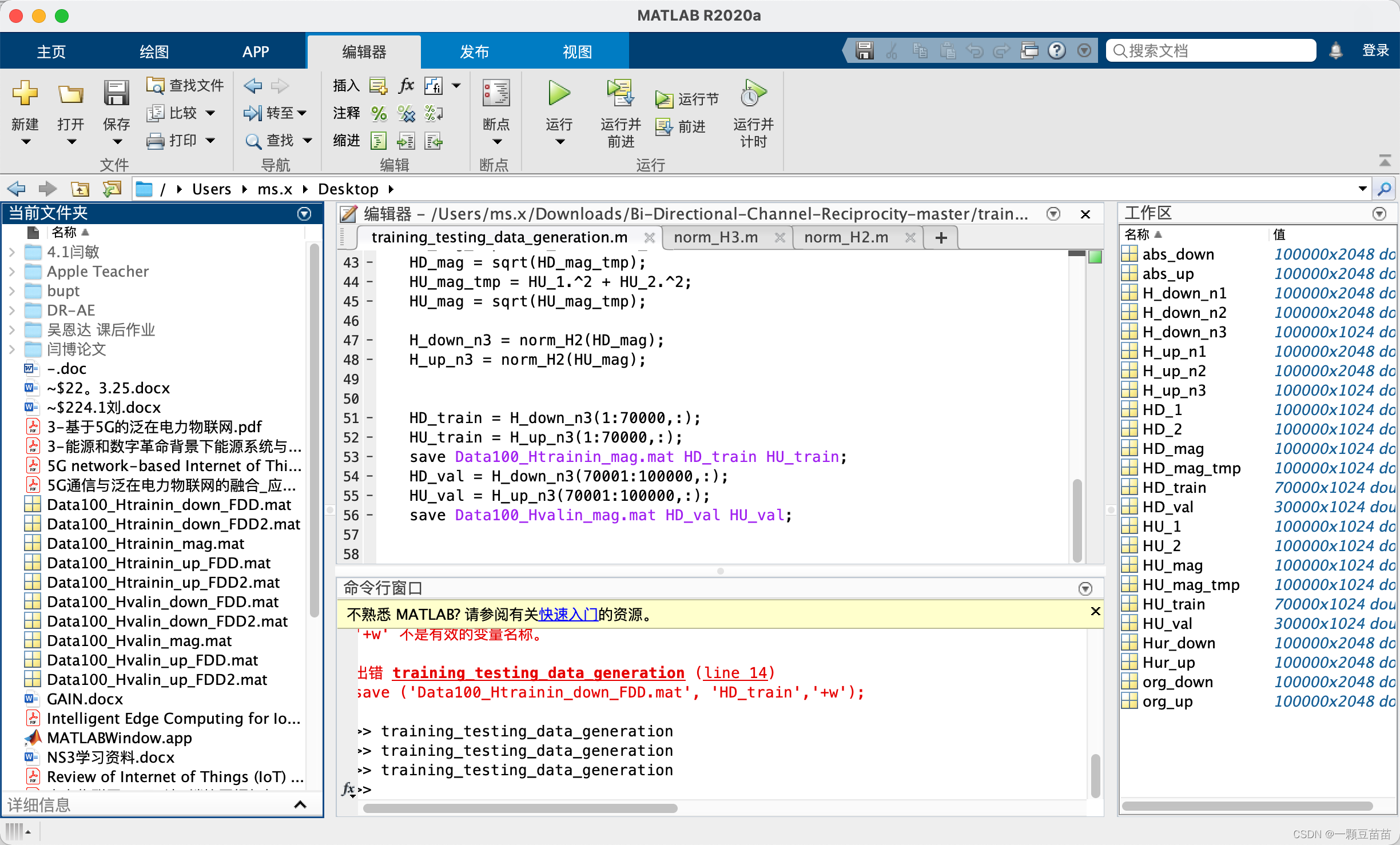1400x845 pixels.
Task: Switch to the APP ribbon tab
Action: [256, 51]
